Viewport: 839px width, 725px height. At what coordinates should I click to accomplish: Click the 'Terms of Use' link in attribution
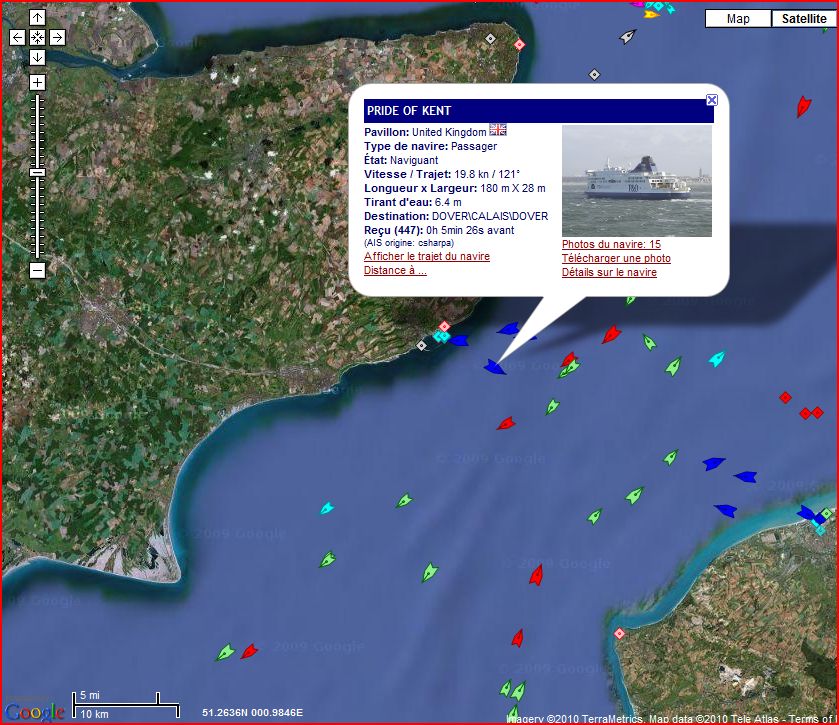[x=814, y=719]
